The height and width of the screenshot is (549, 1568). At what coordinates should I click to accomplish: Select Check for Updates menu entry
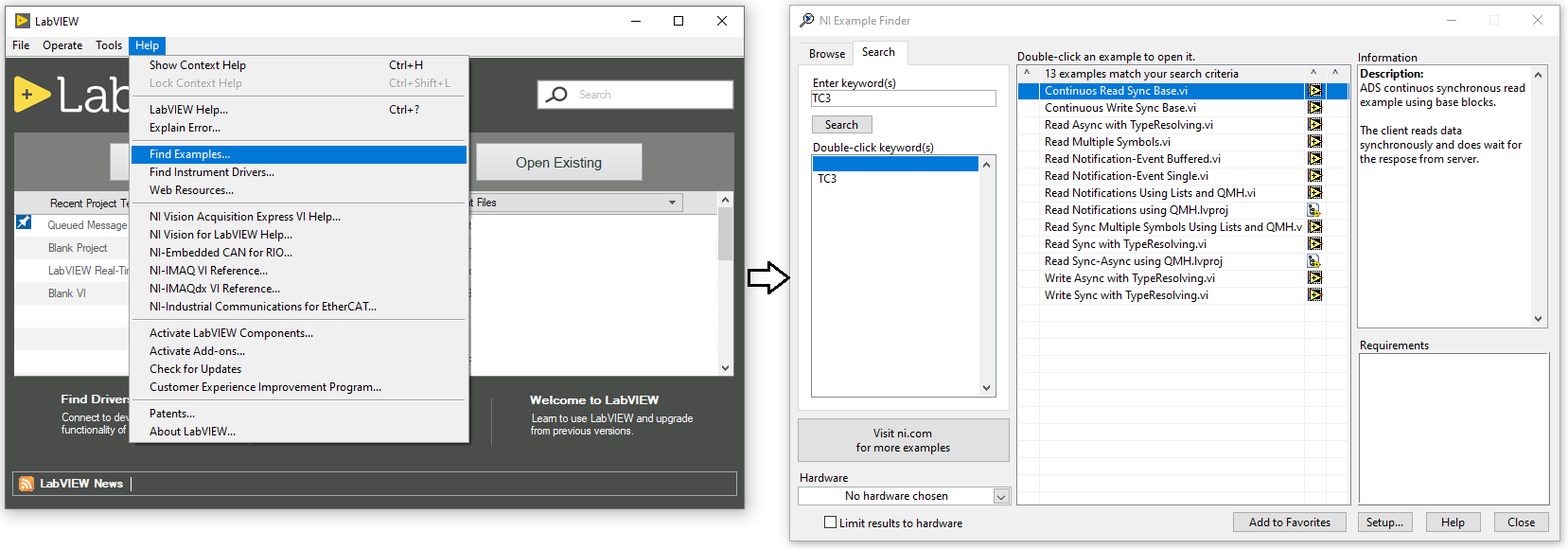point(195,369)
